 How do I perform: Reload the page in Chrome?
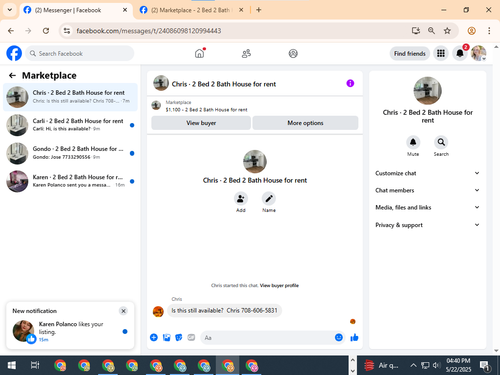pyautogui.click(x=46, y=31)
